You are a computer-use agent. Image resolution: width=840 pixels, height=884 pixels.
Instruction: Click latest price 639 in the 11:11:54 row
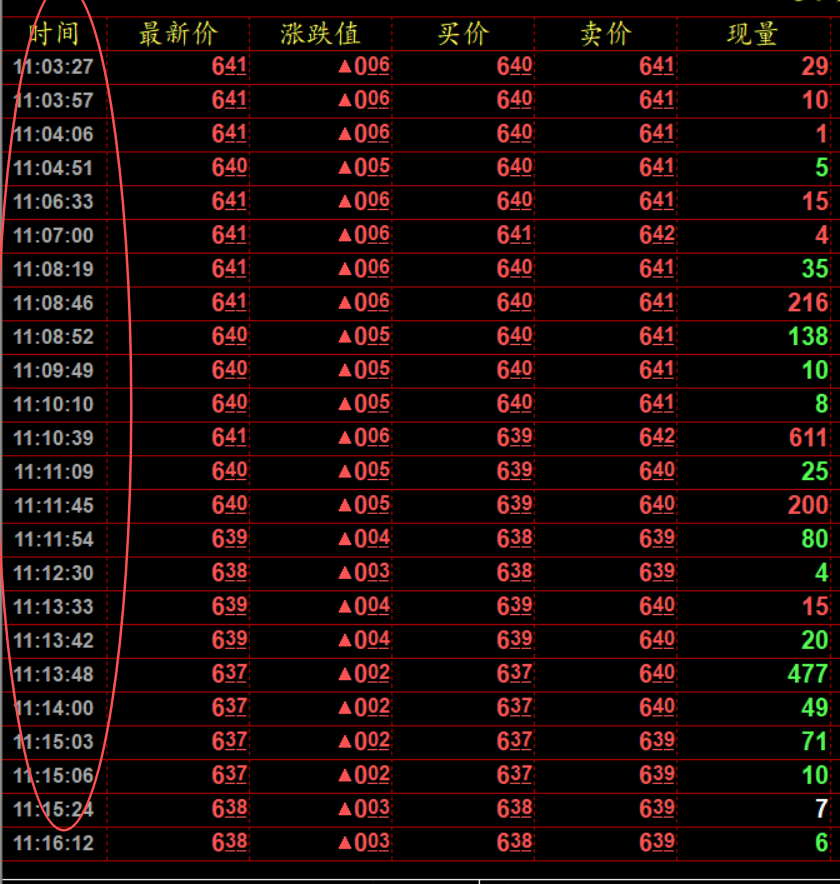coord(229,539)
